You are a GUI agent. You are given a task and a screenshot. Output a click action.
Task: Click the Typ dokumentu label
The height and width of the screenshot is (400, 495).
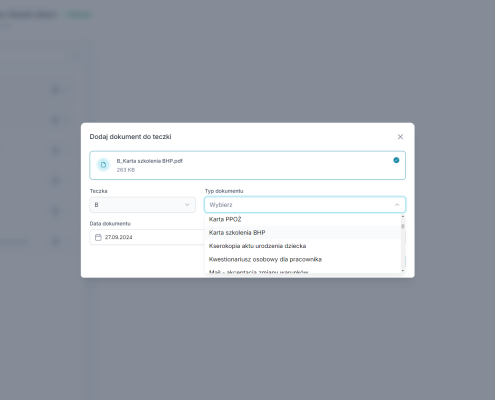tap(224, 191)
